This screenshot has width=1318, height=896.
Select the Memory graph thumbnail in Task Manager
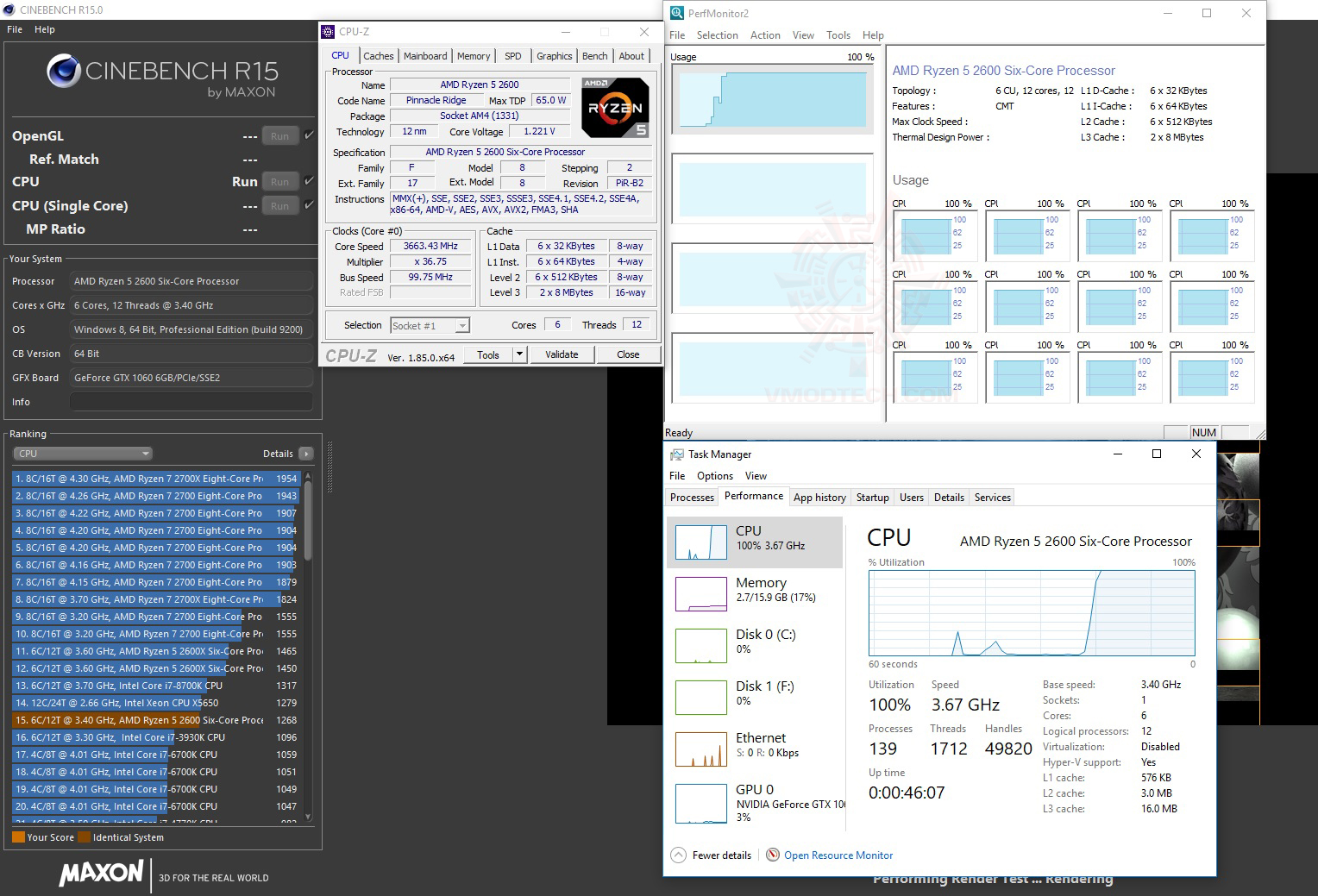(x=701, y=594)
